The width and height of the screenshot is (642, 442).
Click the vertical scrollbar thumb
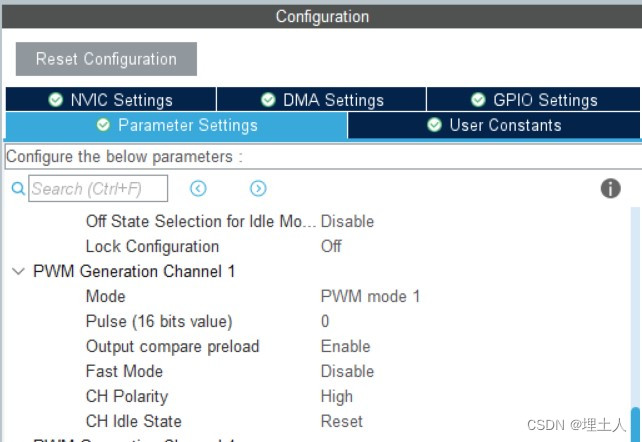pos(635,424)
